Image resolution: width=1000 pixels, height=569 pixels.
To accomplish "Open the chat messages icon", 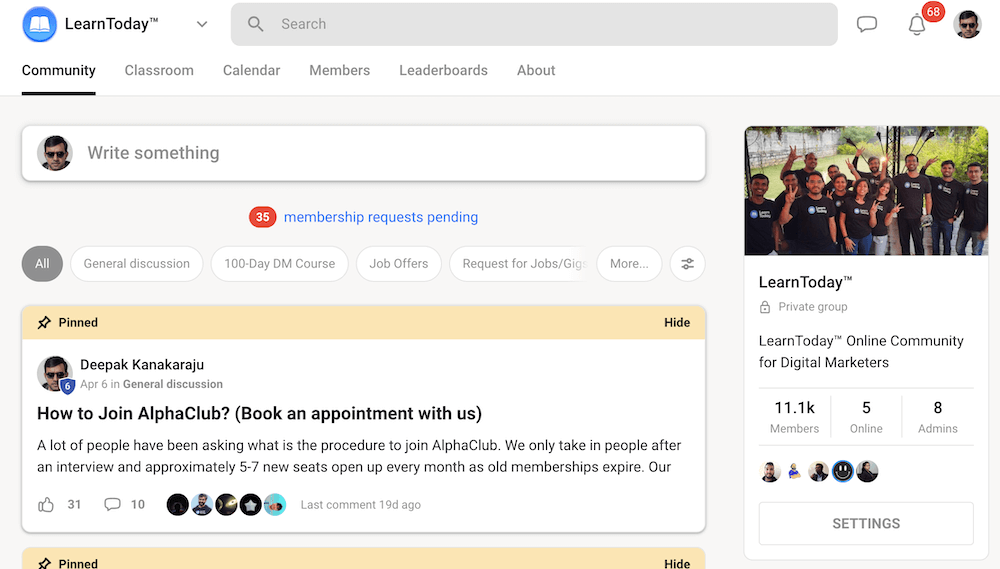I will pyautogui.click(x=867, y=24).
